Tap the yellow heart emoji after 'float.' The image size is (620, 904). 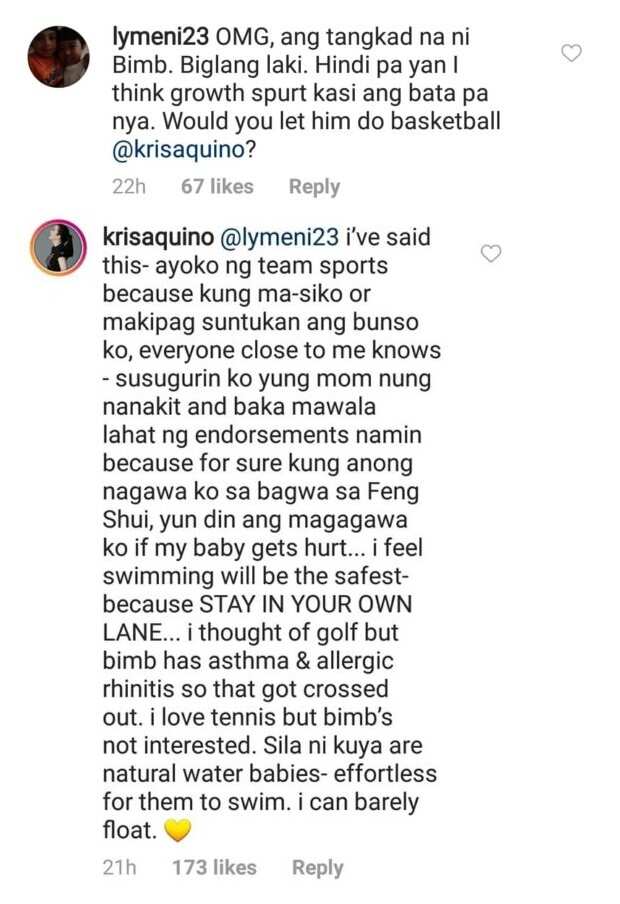178,830
